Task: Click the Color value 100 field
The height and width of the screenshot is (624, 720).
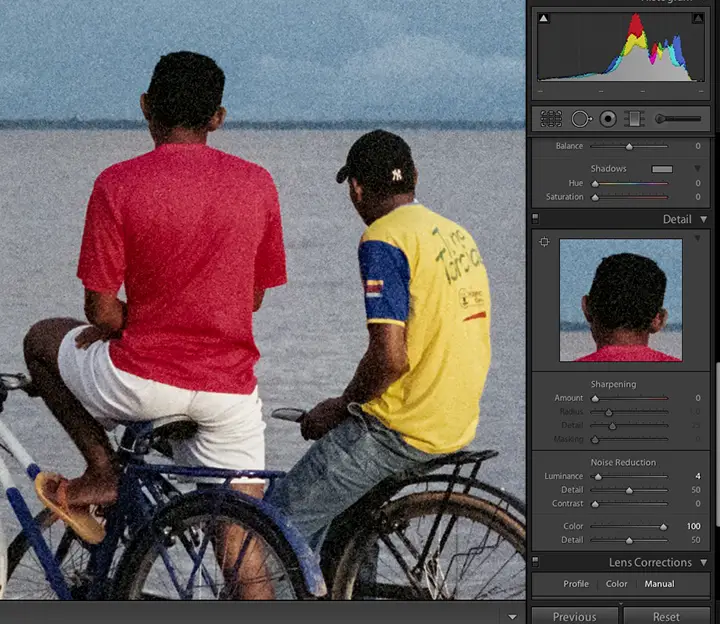Action: [693, 526]
